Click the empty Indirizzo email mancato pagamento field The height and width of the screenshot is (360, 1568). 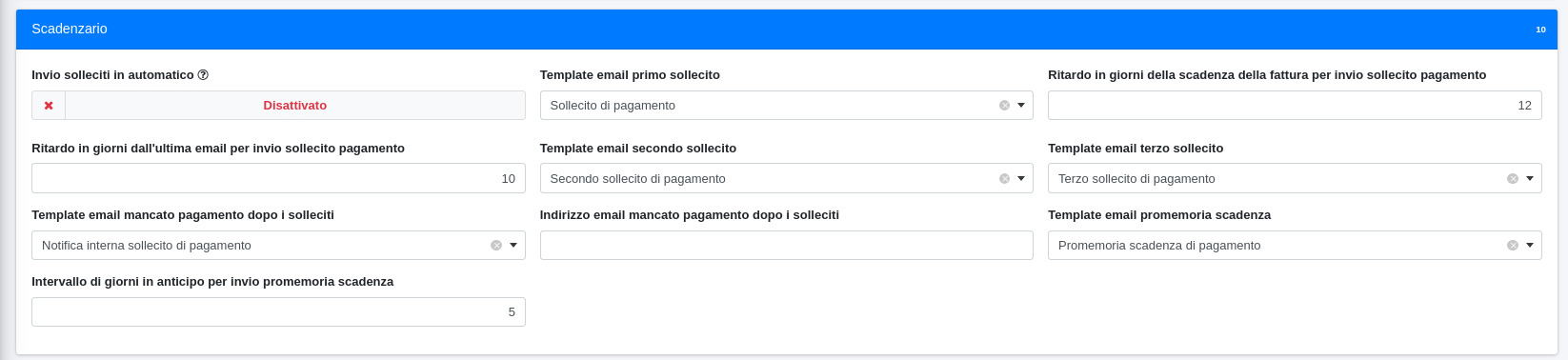point(787,246)
